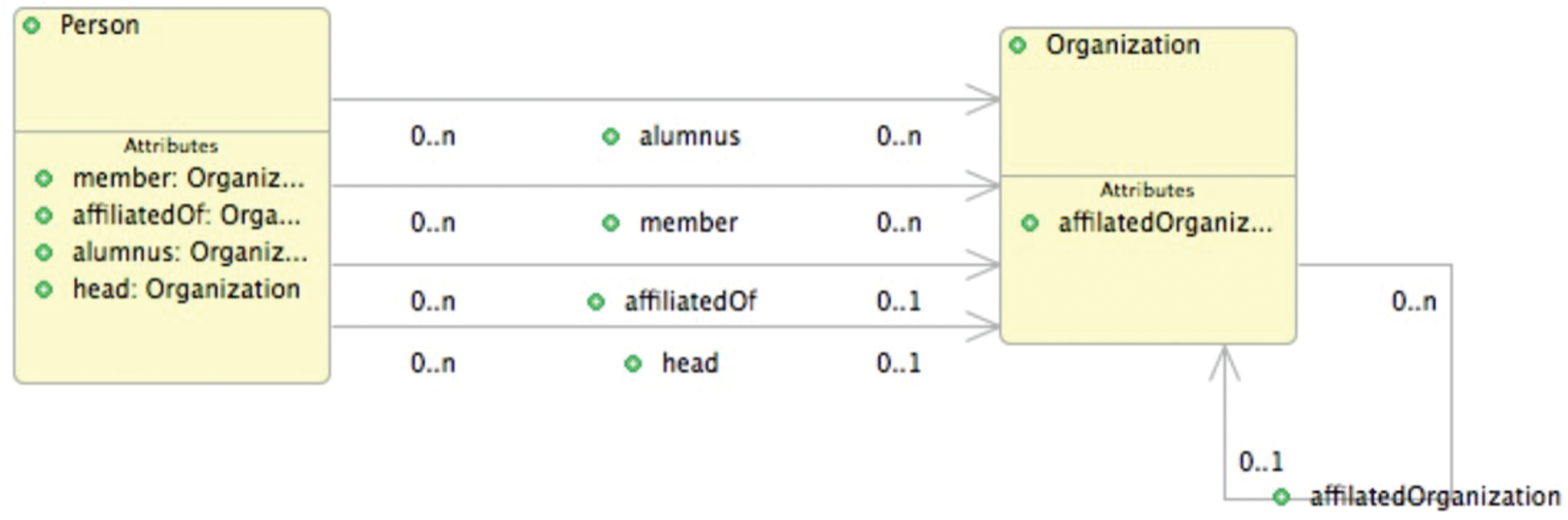Select the 'head: Organization' attribute text
The image size is (1568, 520).
(186, 290)
